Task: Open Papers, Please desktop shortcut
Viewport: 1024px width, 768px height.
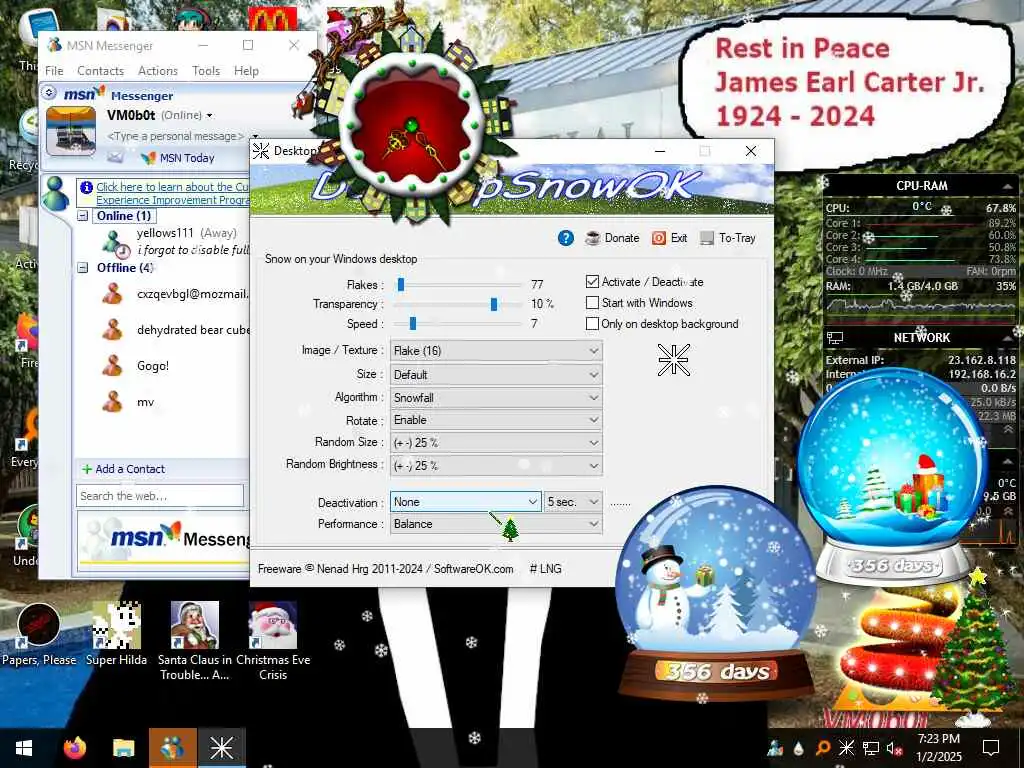Action: pos(39,635)
